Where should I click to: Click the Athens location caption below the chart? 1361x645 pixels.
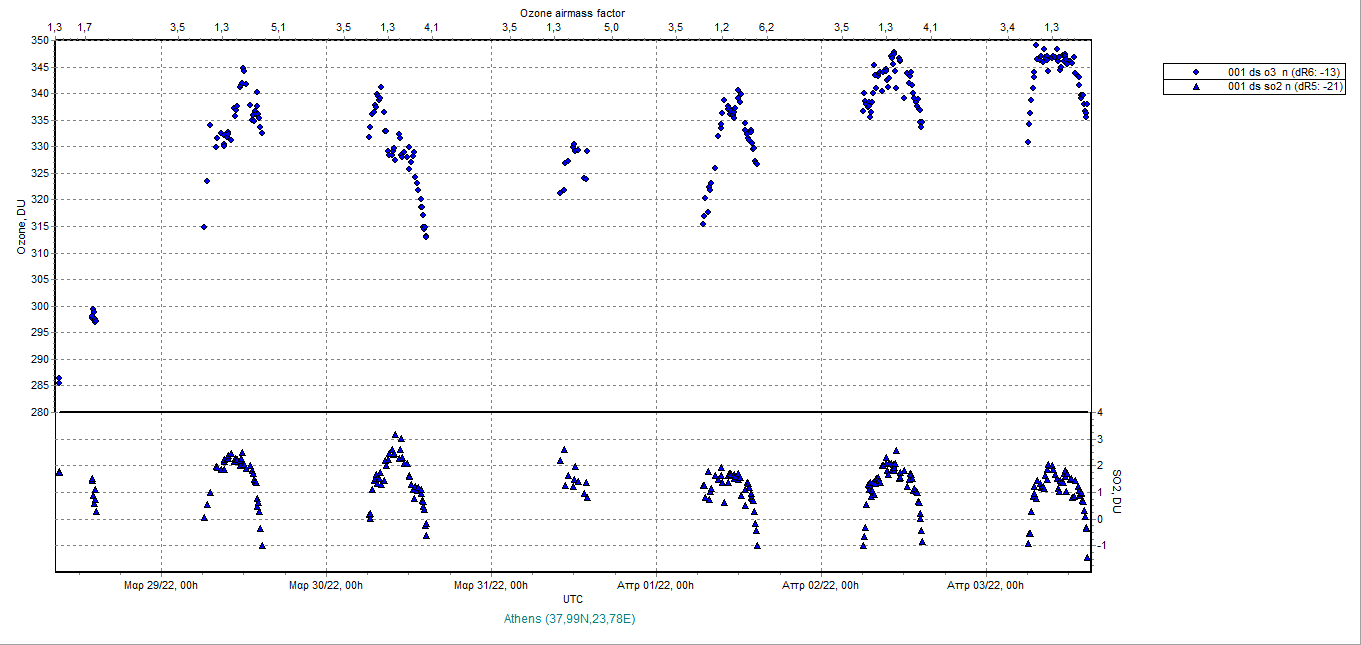pos(571,619)
